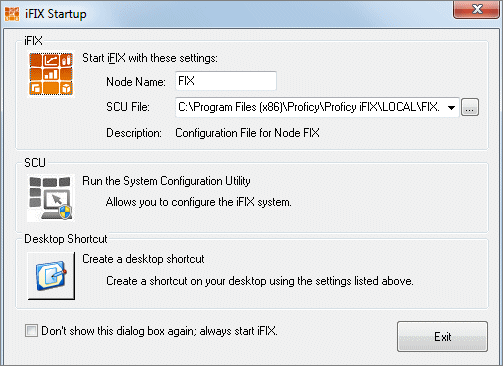This screenshot has width=503, height=366.
Task: Click the 'SCU File:' label
Action: click(128, 107)
